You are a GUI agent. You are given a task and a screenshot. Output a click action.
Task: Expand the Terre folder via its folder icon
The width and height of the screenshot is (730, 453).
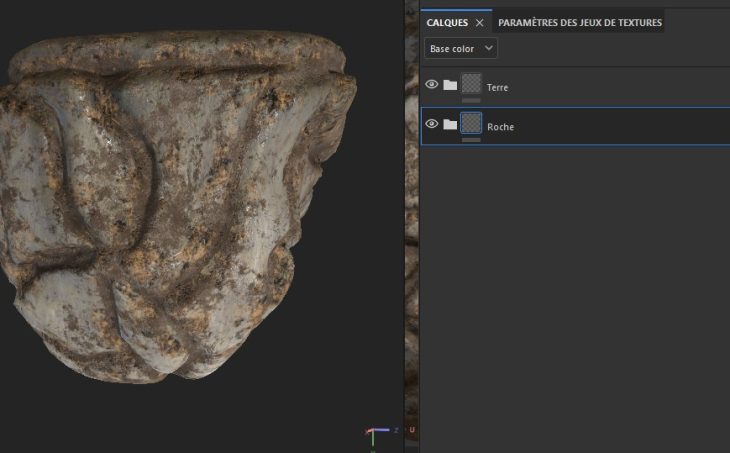pyautogui.click(x=450, y=85)
